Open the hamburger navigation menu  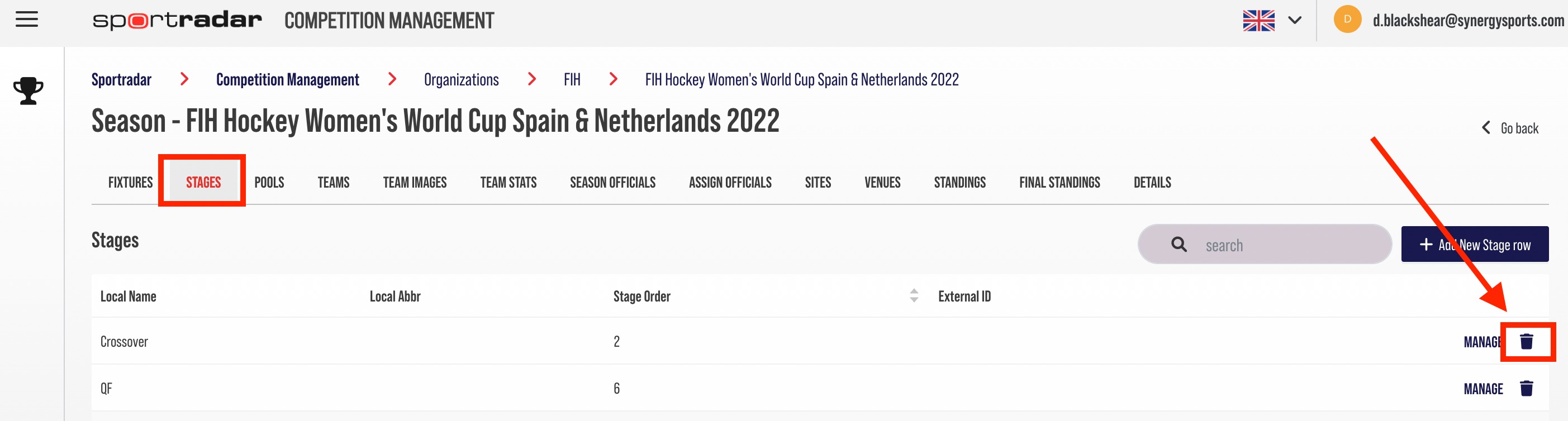click(27, 20)
